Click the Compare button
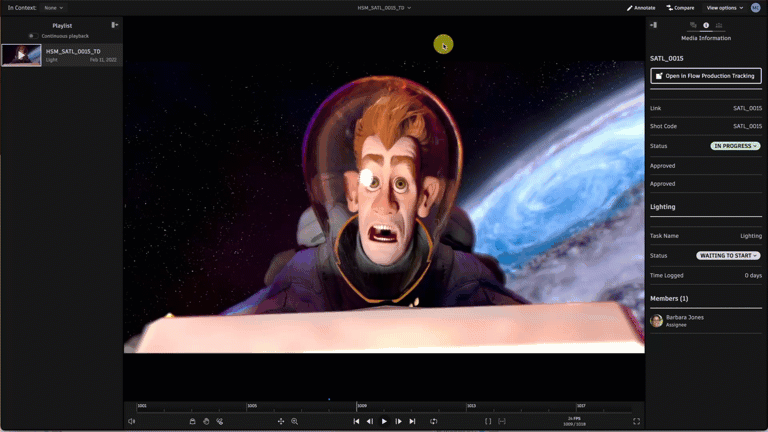The height and width of the screenshot is (432, 768). coord(680,8)
